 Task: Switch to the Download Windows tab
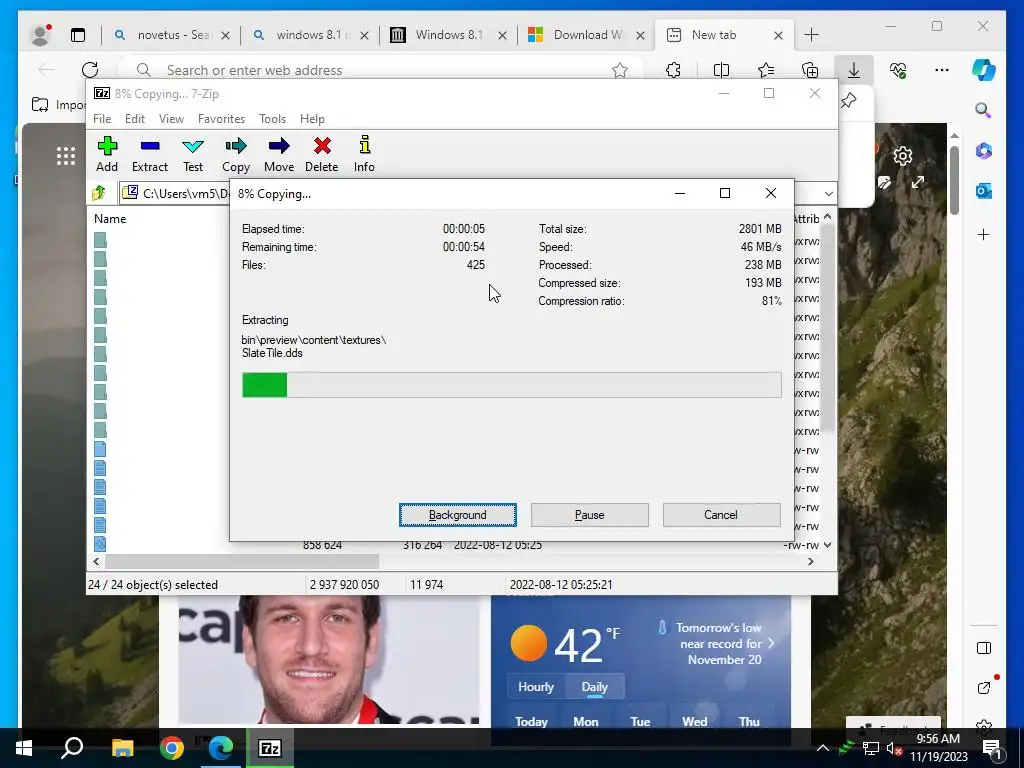587,35
